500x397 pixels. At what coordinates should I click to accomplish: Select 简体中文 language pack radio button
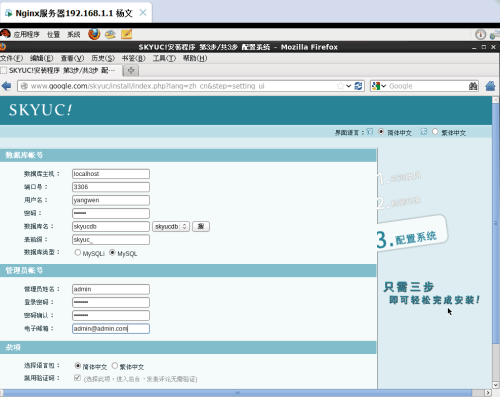[x=78, y=366]
